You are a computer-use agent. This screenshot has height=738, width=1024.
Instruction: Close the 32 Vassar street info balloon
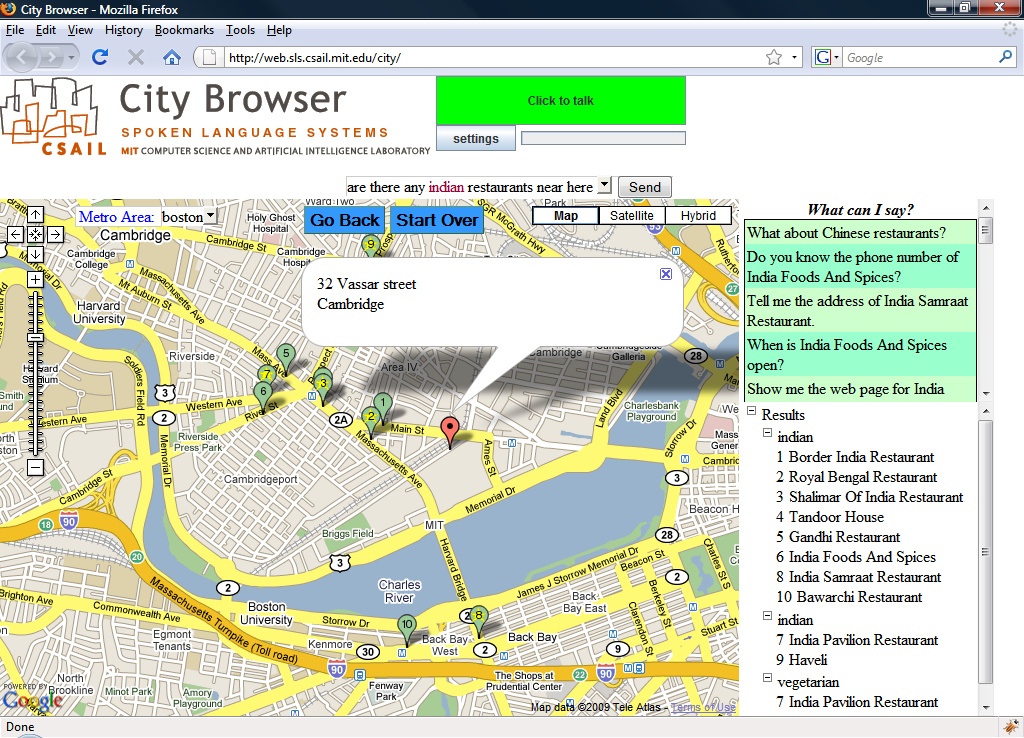[x=666, y=274]
